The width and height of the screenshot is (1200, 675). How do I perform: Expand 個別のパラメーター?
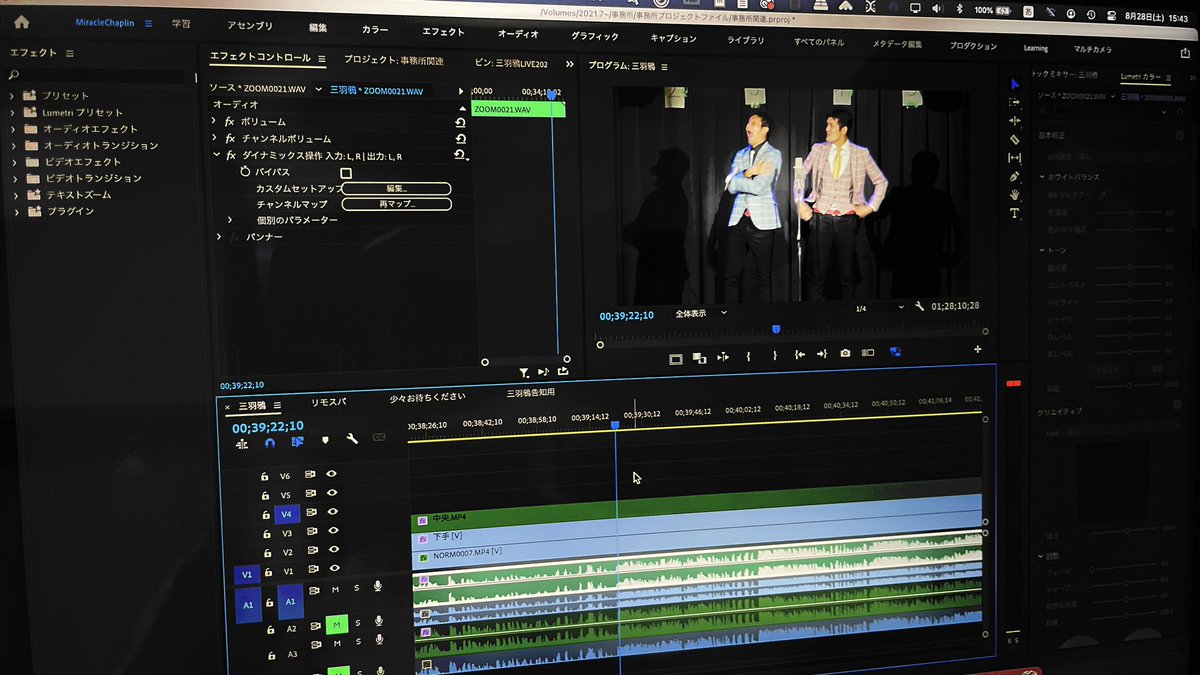(x=230, y=219)
